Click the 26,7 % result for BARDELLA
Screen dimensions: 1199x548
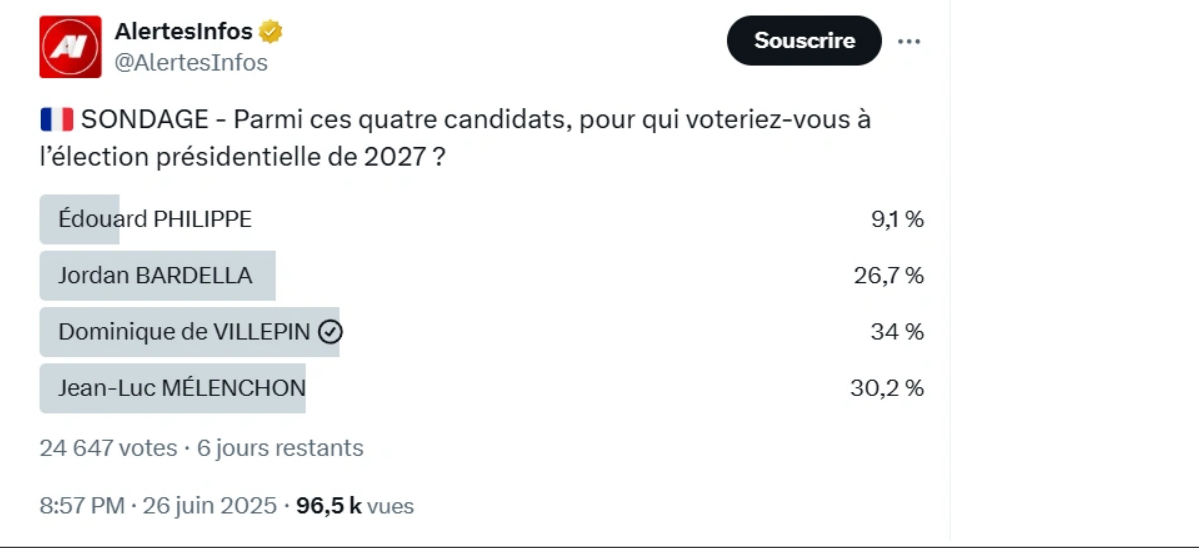[889, 275]
